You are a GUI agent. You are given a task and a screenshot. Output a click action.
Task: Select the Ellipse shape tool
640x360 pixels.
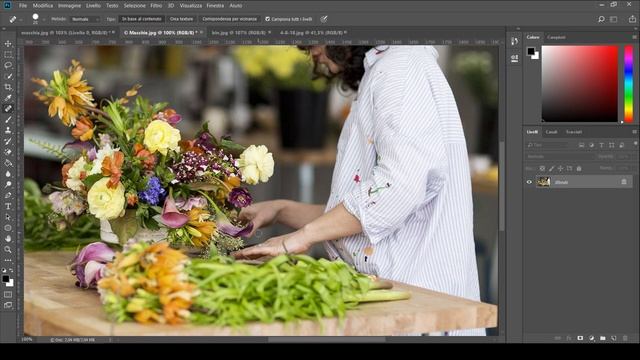coord(8,228)
